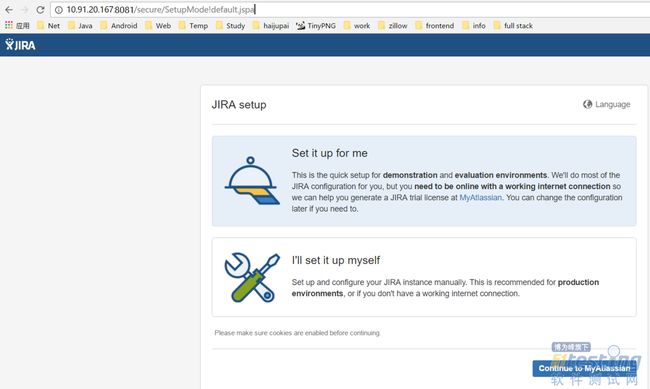Open the full stack bookmarks folder

coord(513,26)
